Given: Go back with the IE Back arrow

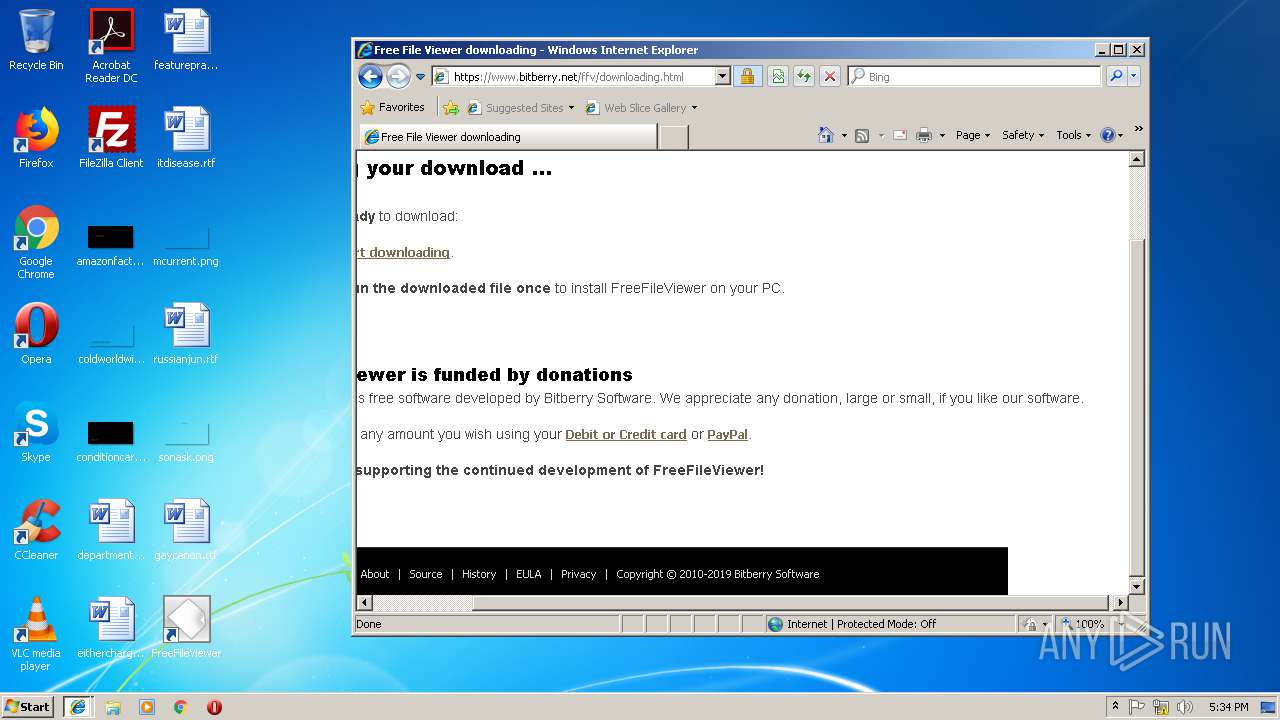Looking at the screenshot, I should click(x=370, y=76).
